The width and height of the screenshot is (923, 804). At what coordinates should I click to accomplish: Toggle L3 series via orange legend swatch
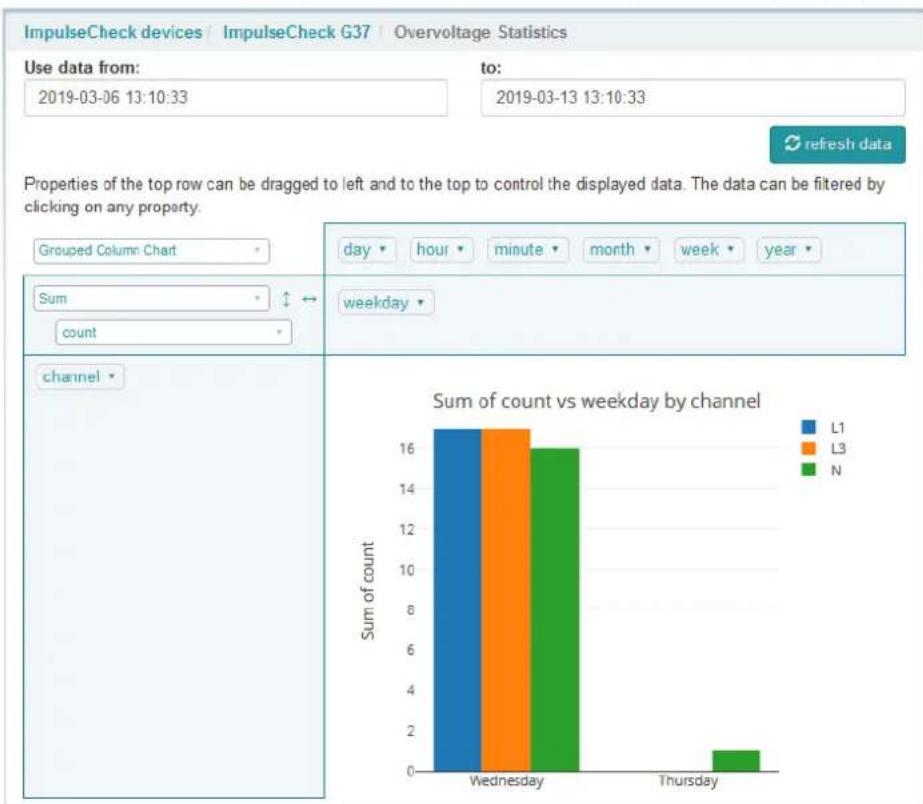(x=809, y=448)
